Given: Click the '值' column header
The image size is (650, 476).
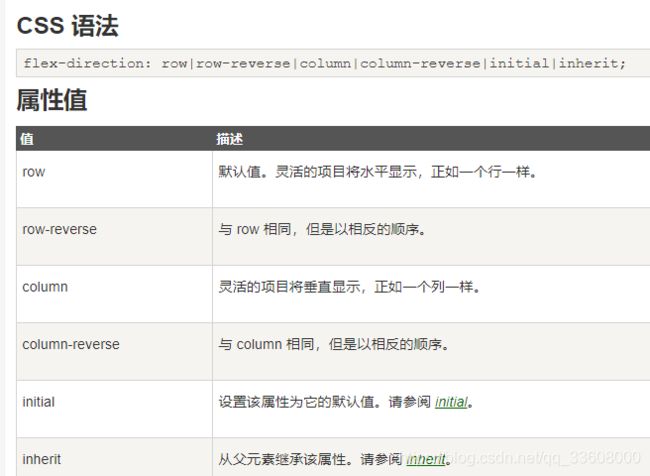Looking at the screenshot, I should point(27,138).
